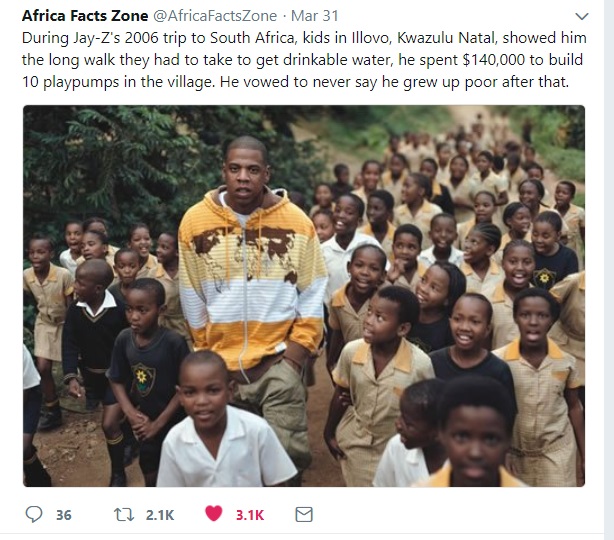
Task: Open the Africa Facts Zone profile name
Action: [x=85, y=16]
